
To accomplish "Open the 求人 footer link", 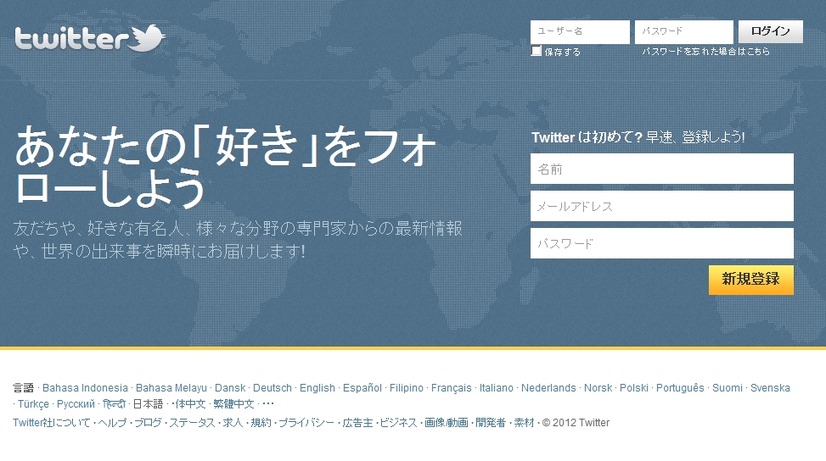I will pos(232,423).
